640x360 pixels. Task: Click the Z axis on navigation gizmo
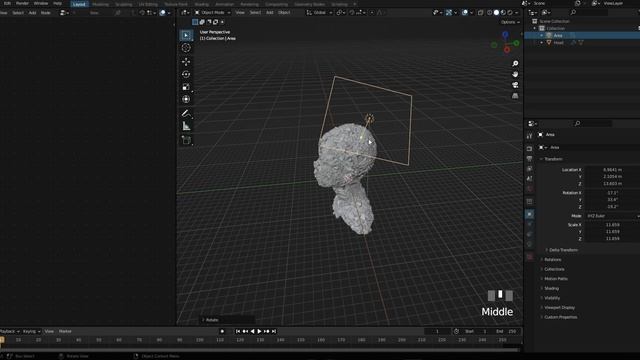click(506, 34)
